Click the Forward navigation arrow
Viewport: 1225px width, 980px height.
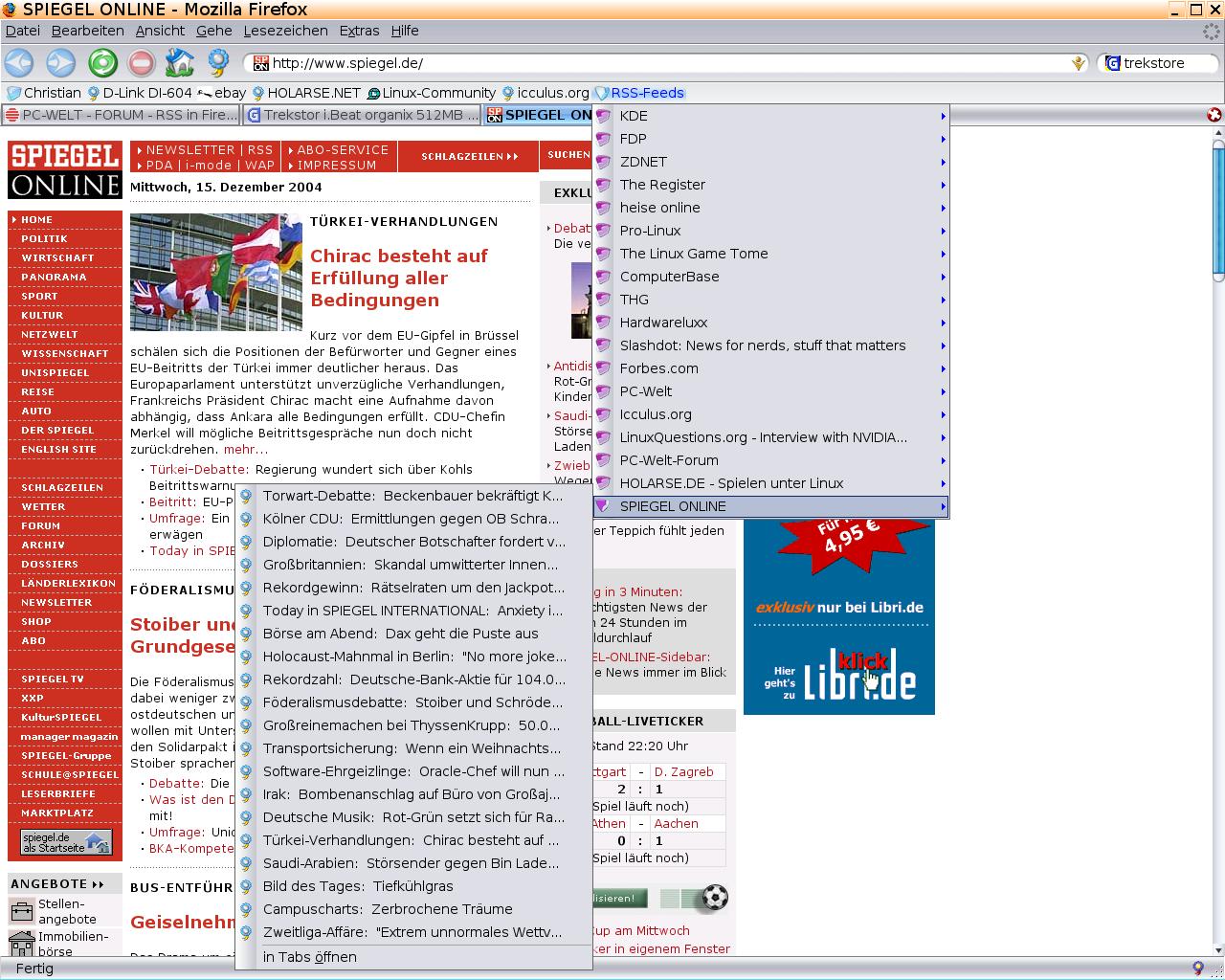60,63
